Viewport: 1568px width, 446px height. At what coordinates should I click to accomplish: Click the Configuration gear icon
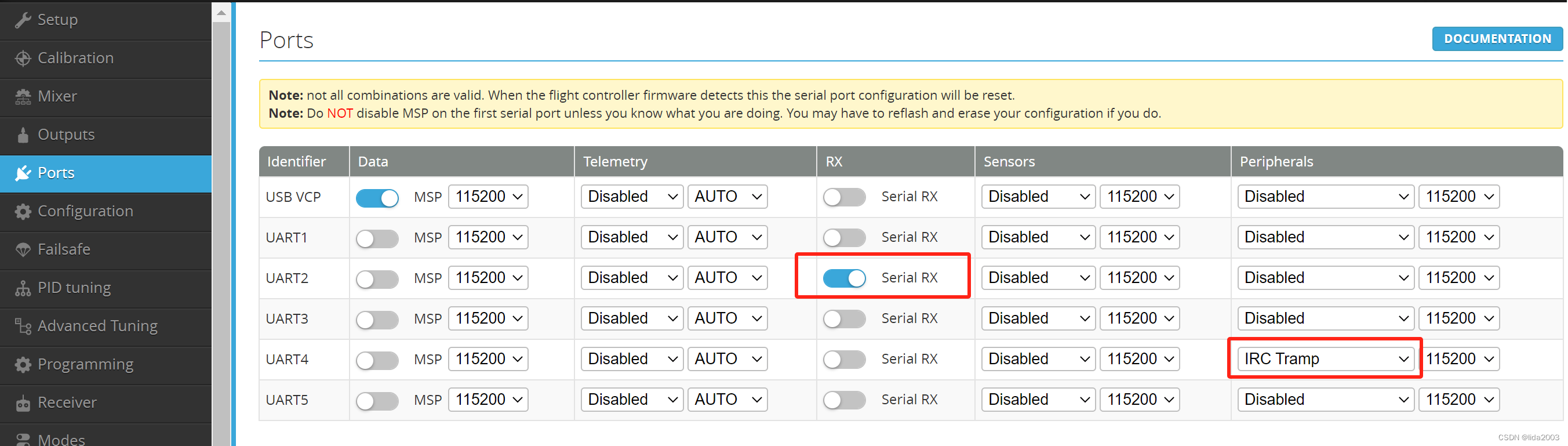point(23,212)
